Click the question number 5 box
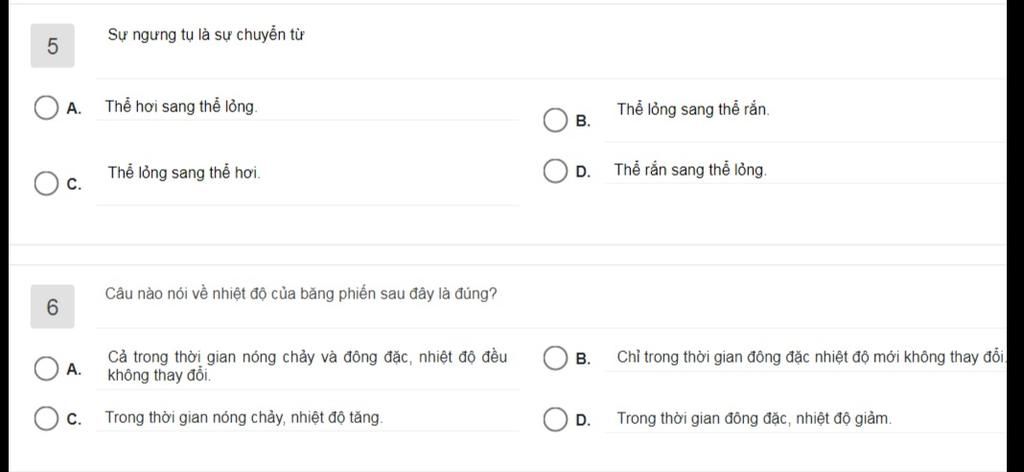The image size is (1024, 472). (x=52, y=46)
